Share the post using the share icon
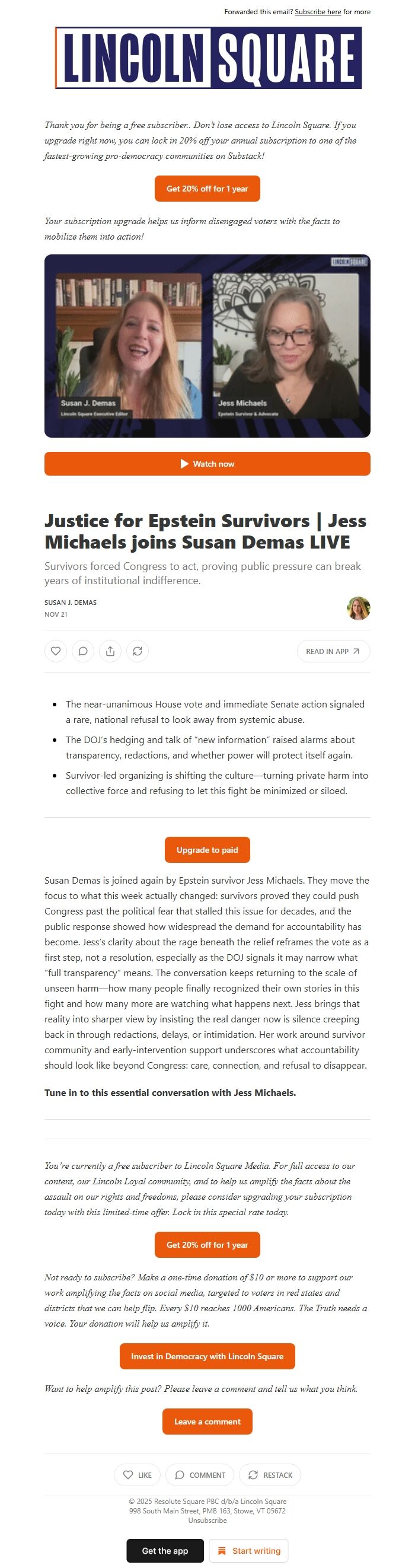 click(x=111, y=651)
